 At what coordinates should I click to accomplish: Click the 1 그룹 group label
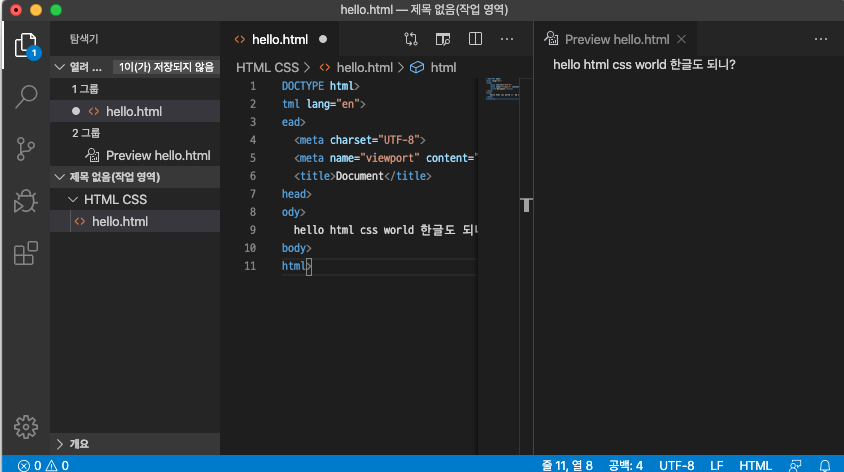pos(85,89)
